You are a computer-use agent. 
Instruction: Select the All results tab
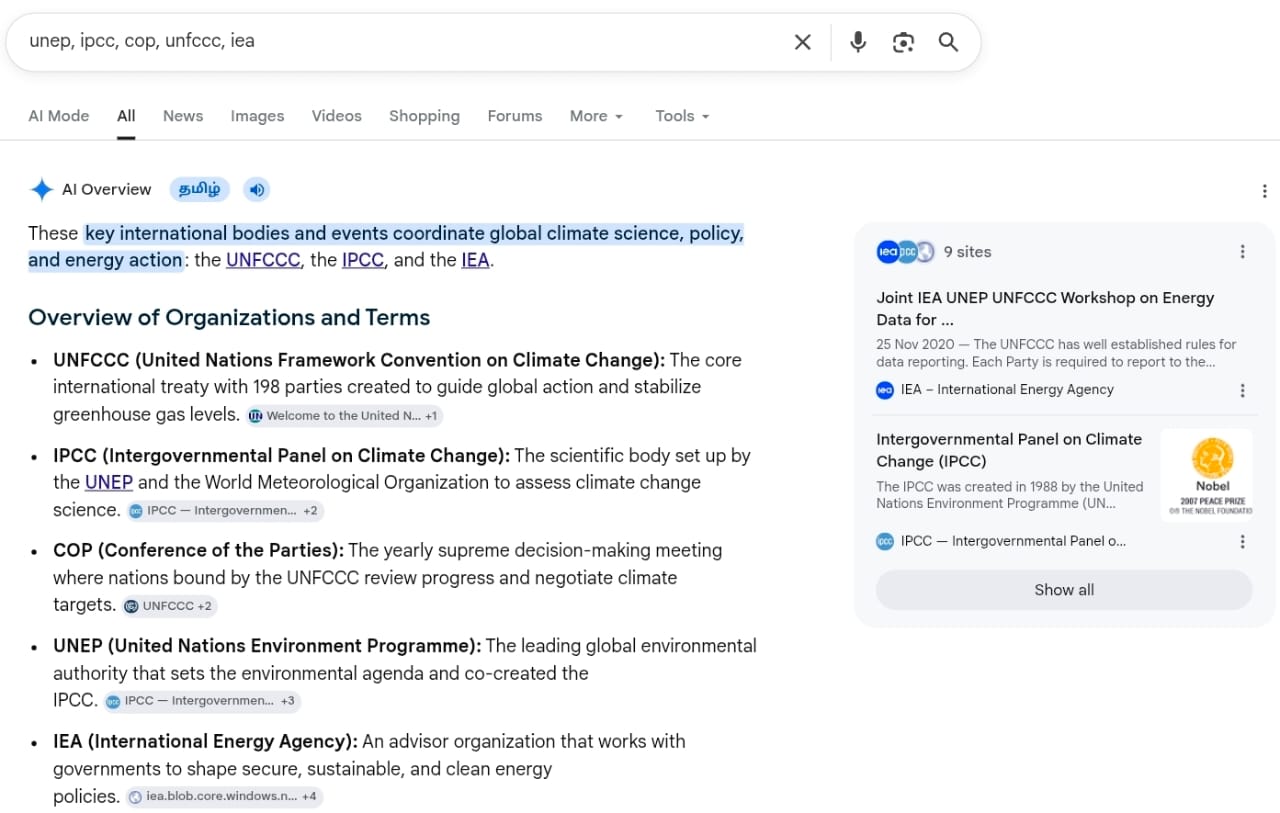(126, 116)
